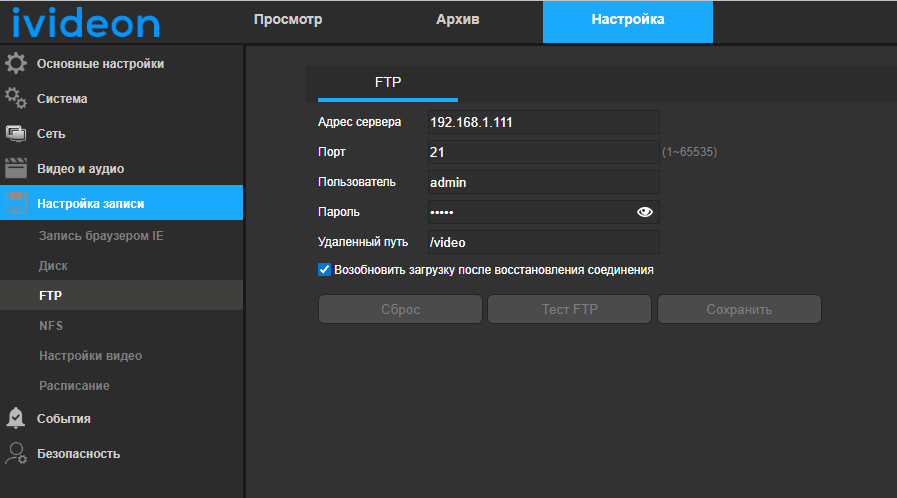Focus the Порт input field
The image size is (897, 498).
pos(543,152)
